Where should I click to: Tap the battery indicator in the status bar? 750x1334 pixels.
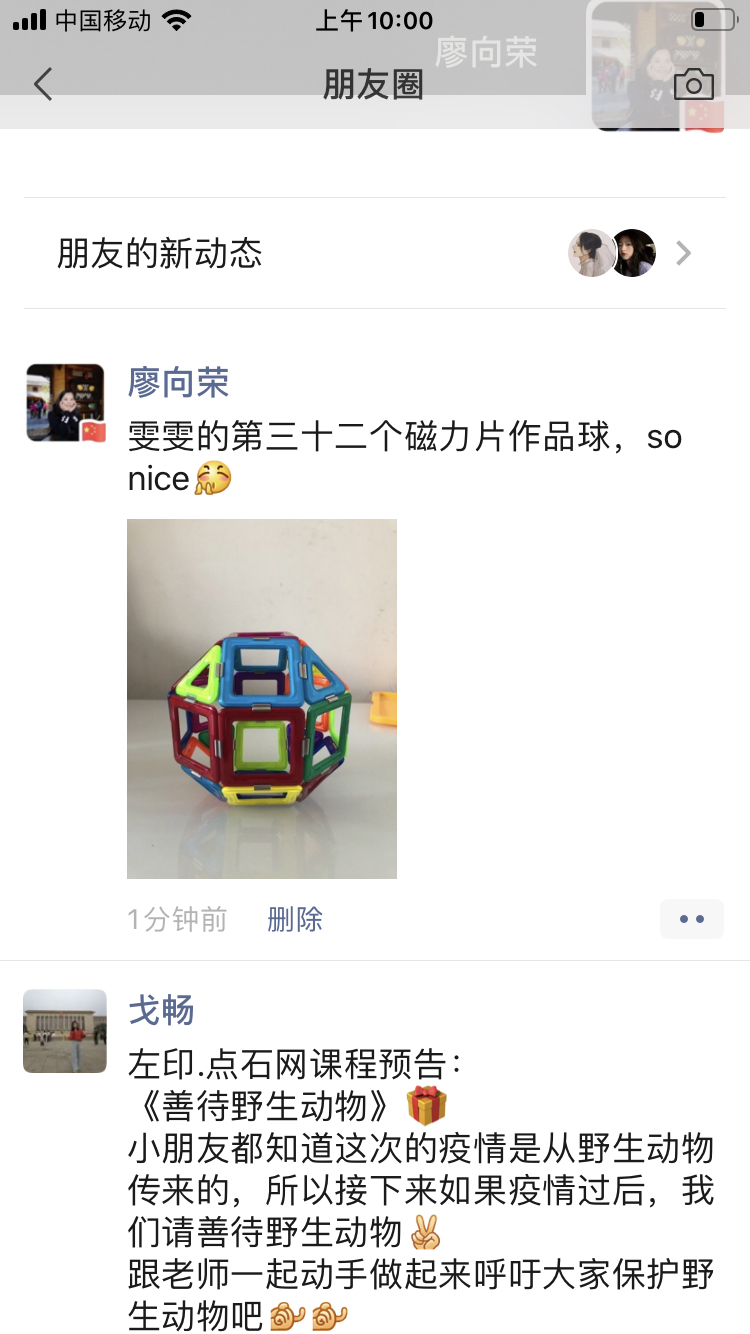coord(713,20)
